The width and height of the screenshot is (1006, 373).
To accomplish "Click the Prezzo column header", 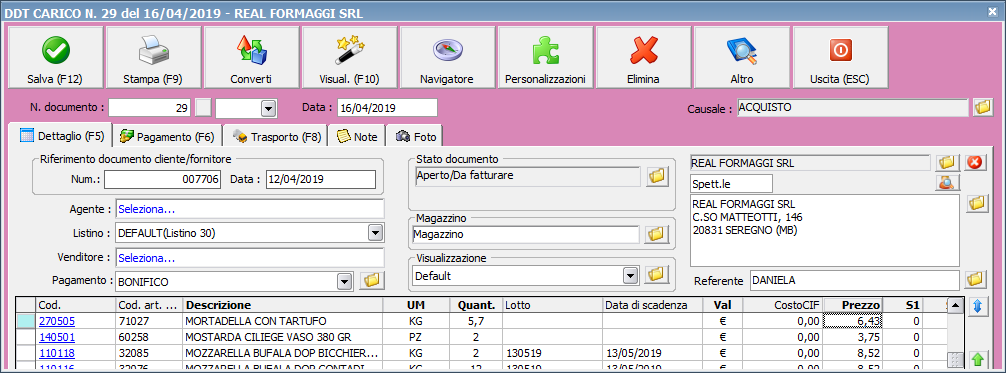I will tap(853, 304).
